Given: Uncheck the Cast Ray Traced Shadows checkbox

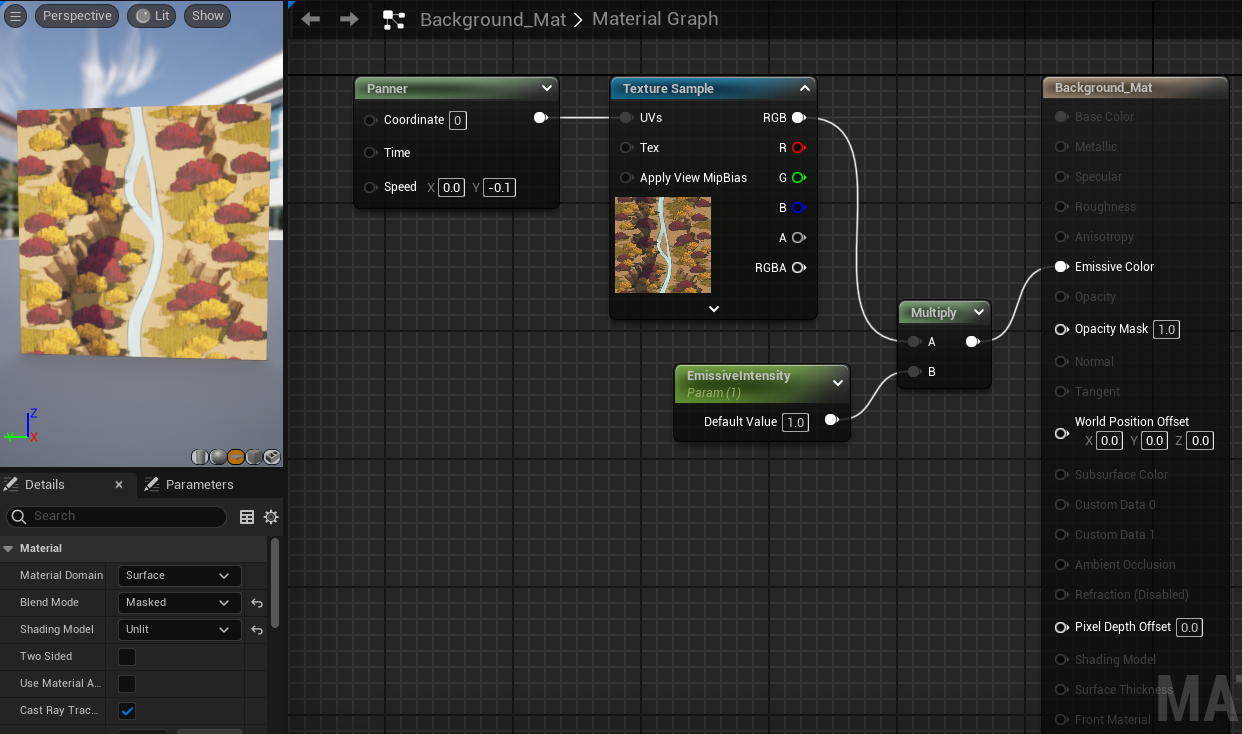Looking at the screenshot, I should pos(127,711).
